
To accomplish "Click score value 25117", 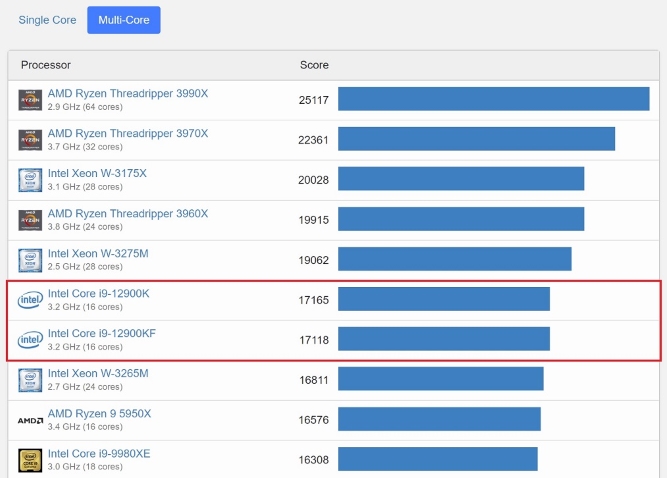I will point(314,100).
